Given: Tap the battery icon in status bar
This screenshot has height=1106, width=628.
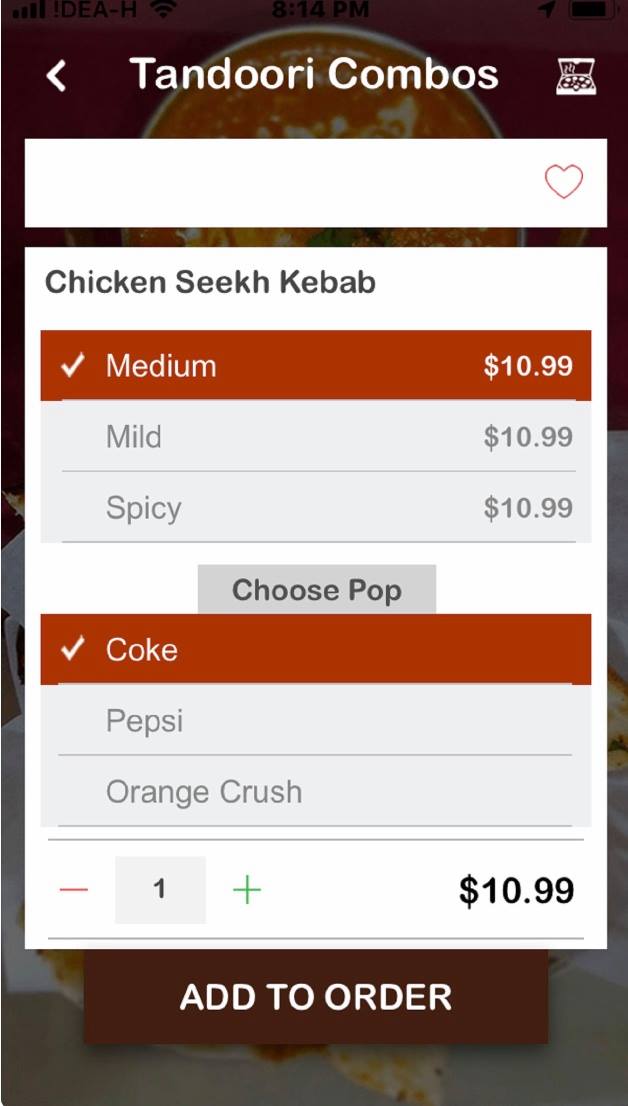Looking at the screenshot, I should [x=592, y=10].
